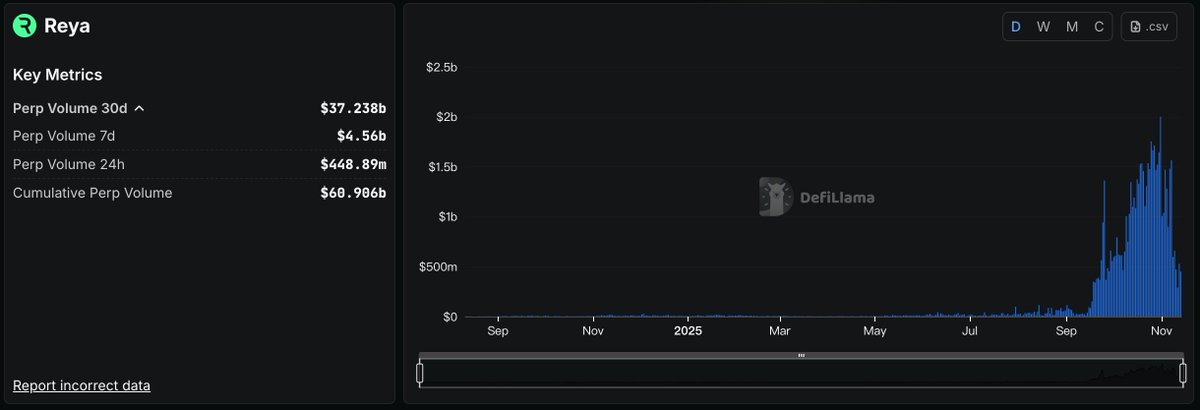Viewport: 1200px width, 410px height.
Task: Open the Report incorrect data link
Action: (81, 385)
